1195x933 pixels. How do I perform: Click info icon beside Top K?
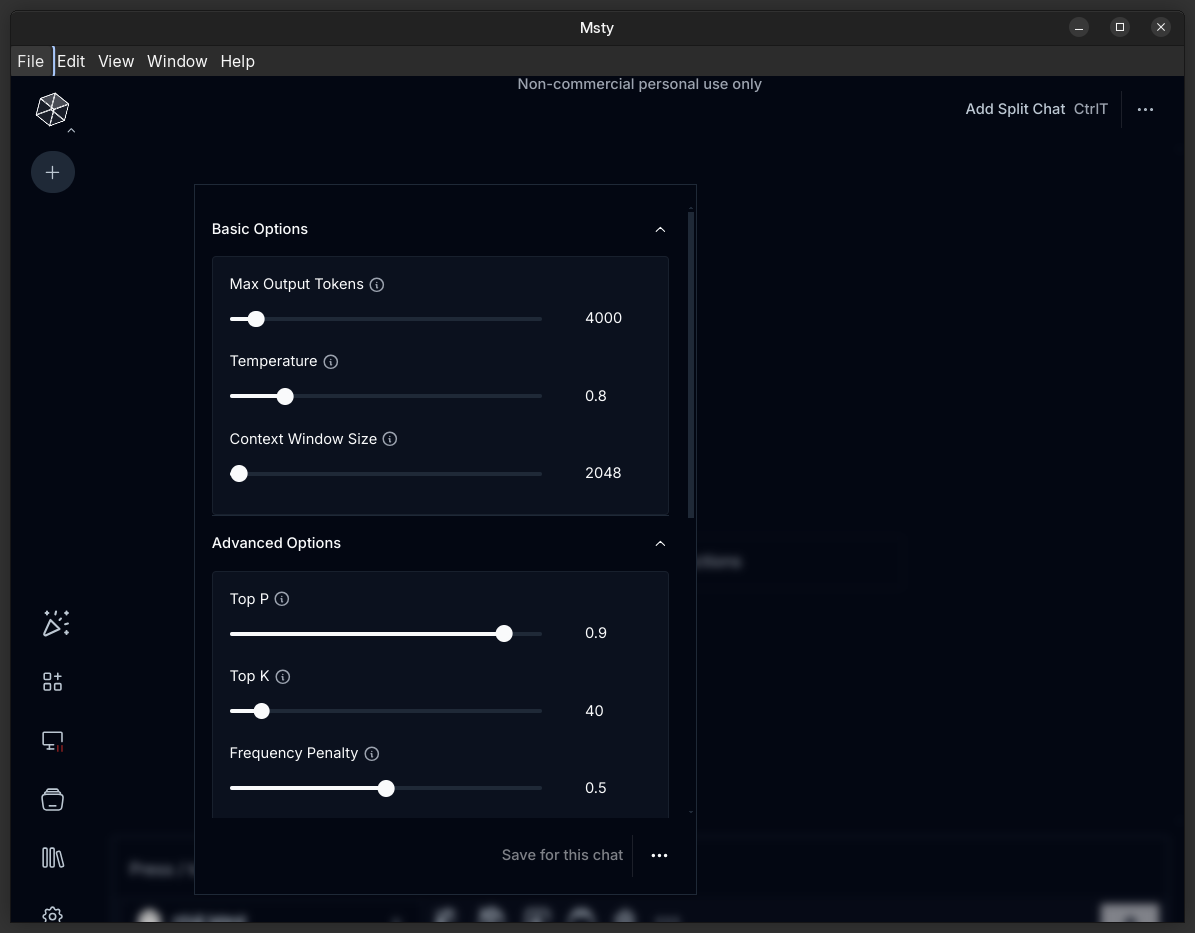(x=283, y=677)
